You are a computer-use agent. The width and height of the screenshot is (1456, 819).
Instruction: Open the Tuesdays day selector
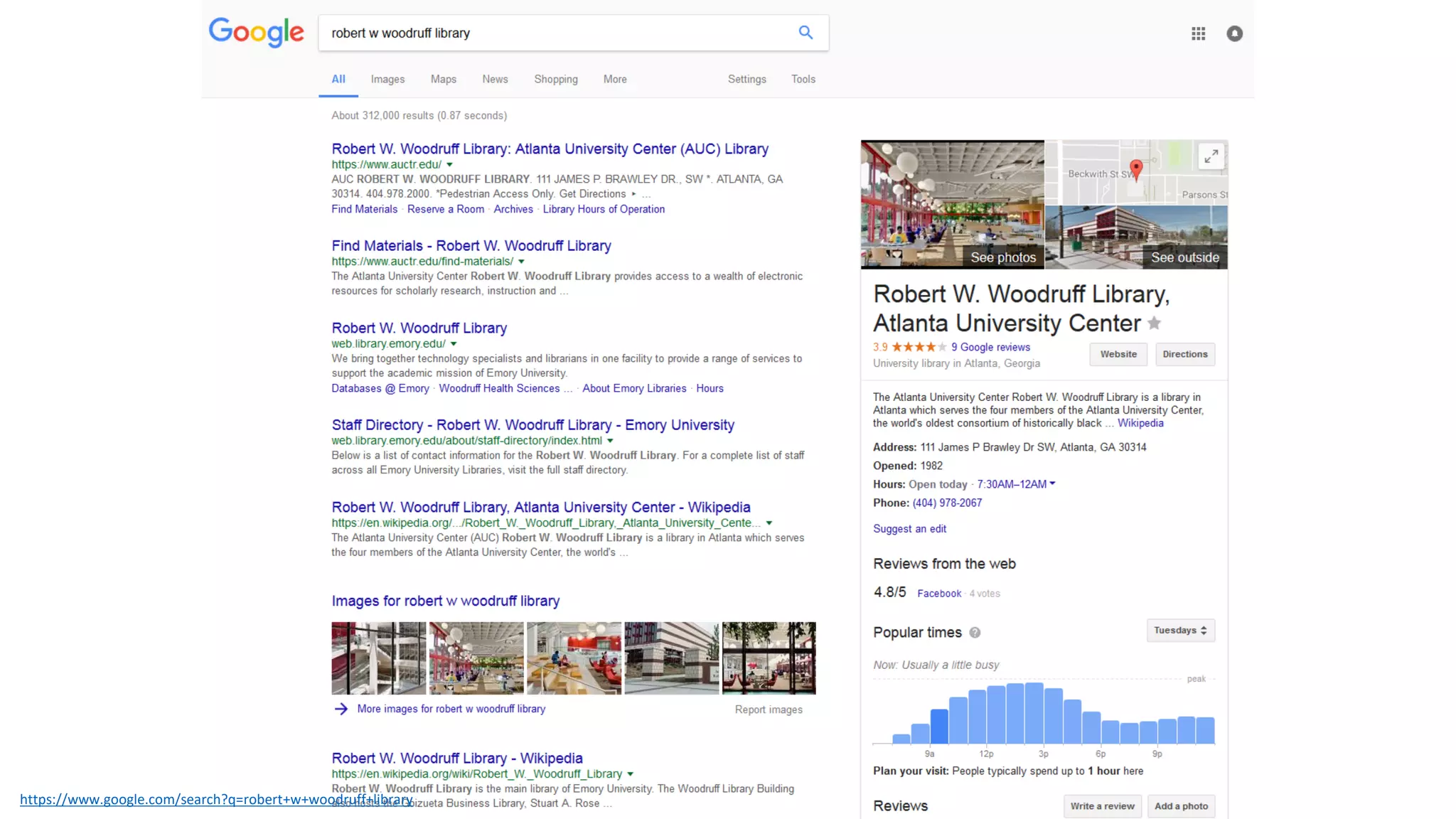point(1180,631)
